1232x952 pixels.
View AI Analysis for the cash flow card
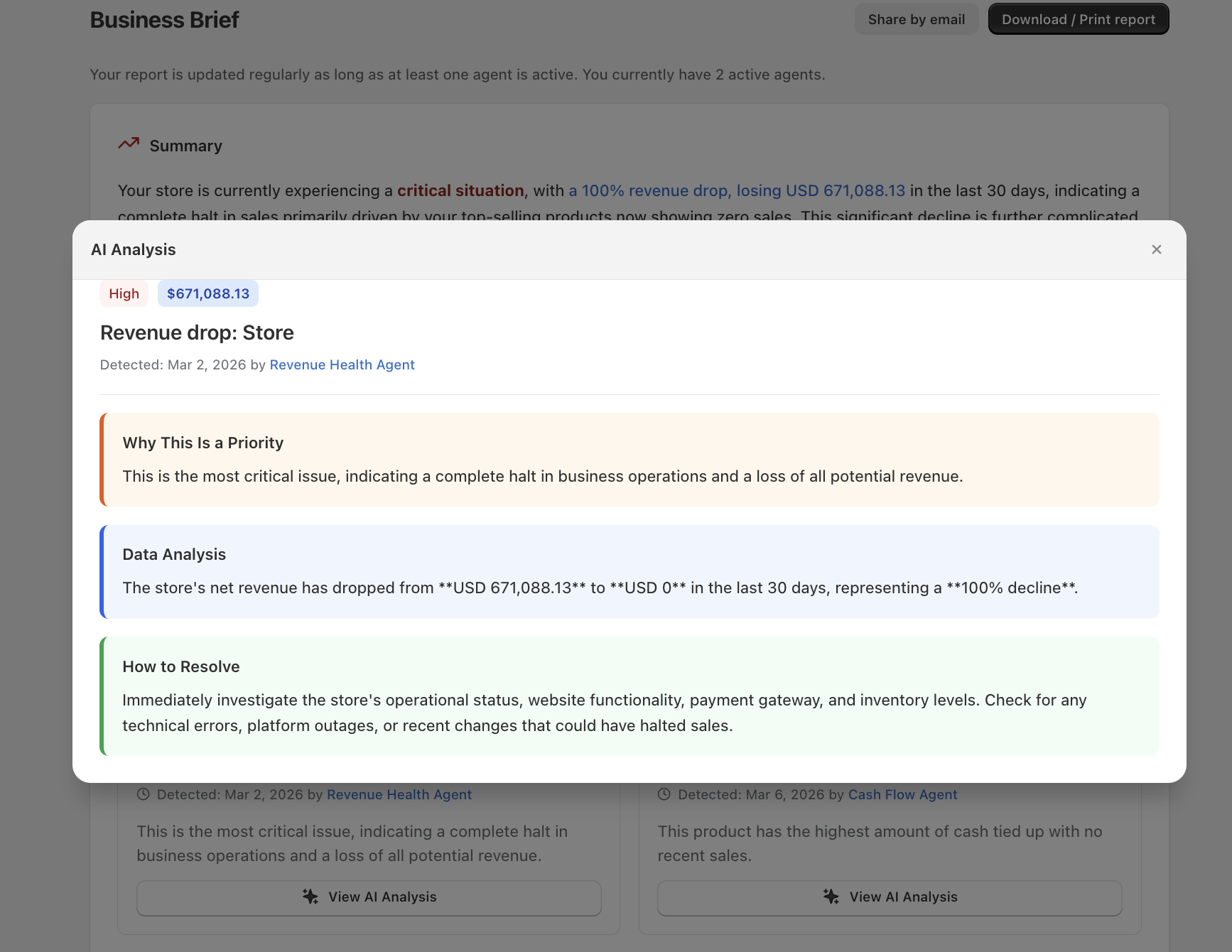(x=889, y=897)
